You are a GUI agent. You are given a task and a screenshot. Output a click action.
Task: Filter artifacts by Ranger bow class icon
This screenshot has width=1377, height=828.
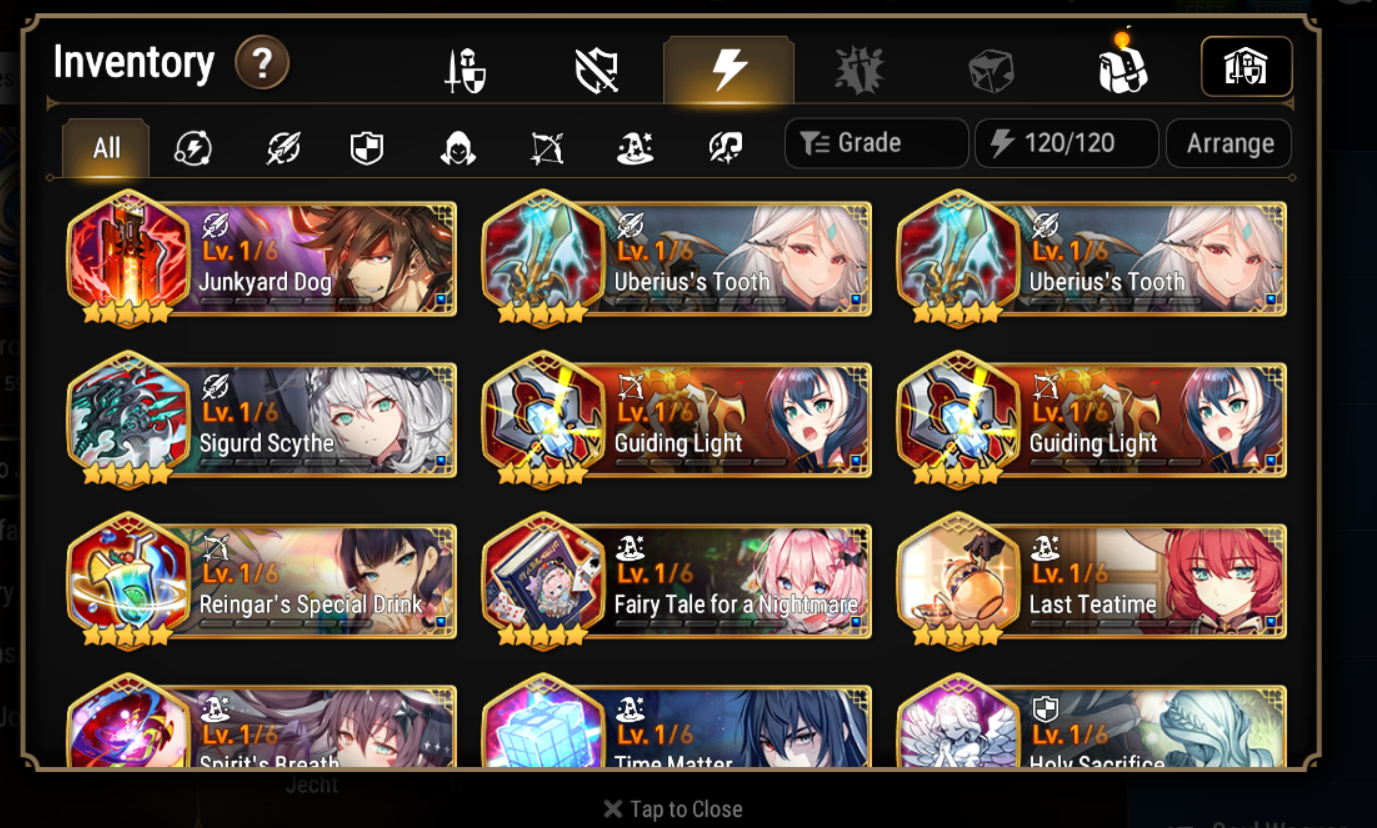point(546,149)
